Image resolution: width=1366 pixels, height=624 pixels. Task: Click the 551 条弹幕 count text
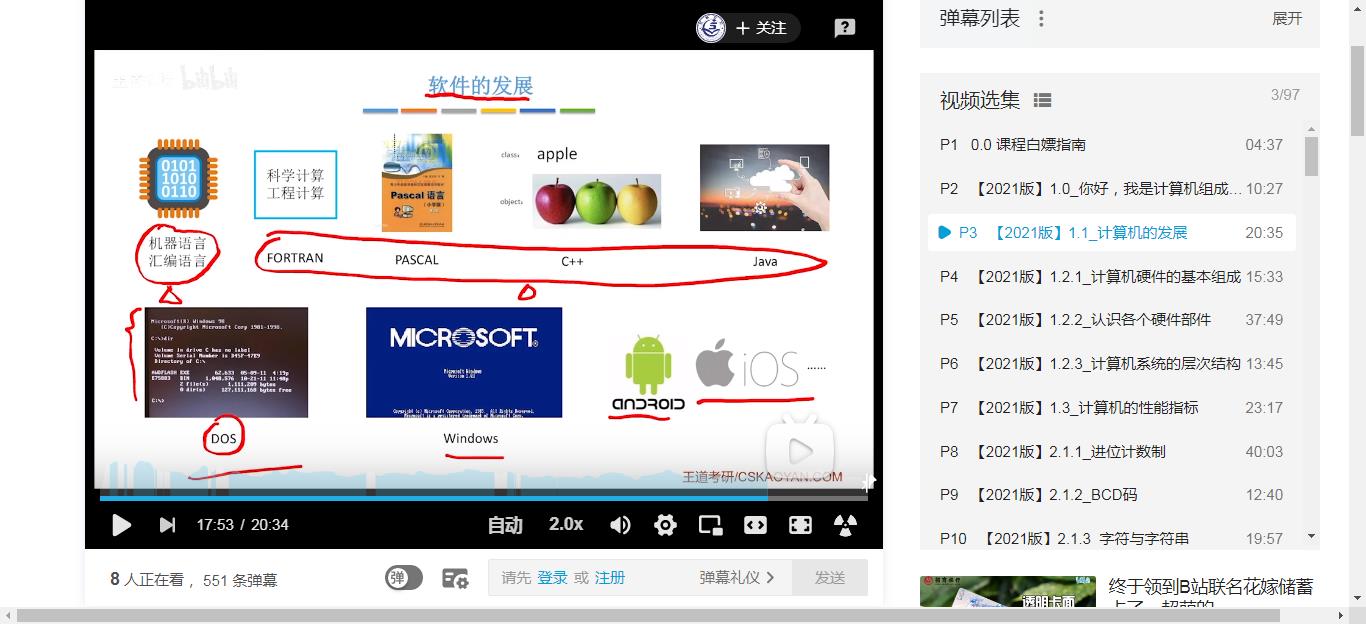tap(240, 580)
